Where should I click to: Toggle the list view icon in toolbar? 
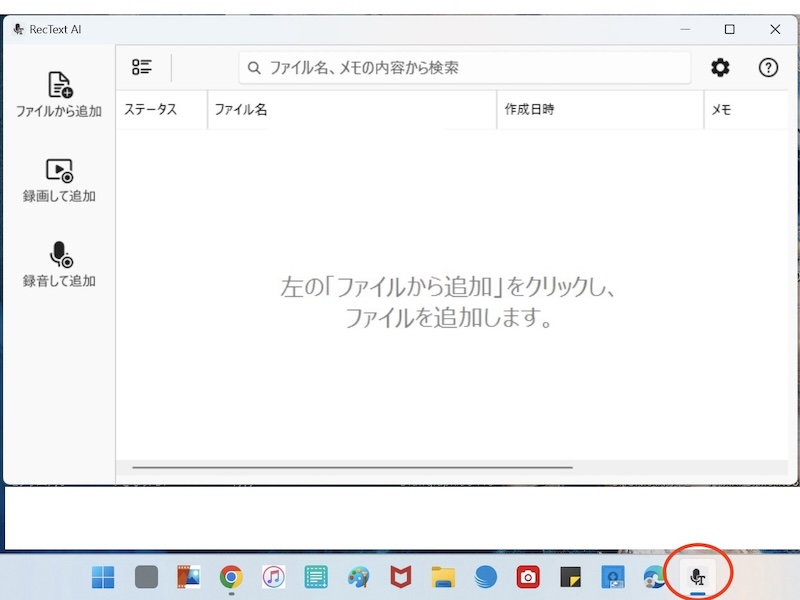142,68
